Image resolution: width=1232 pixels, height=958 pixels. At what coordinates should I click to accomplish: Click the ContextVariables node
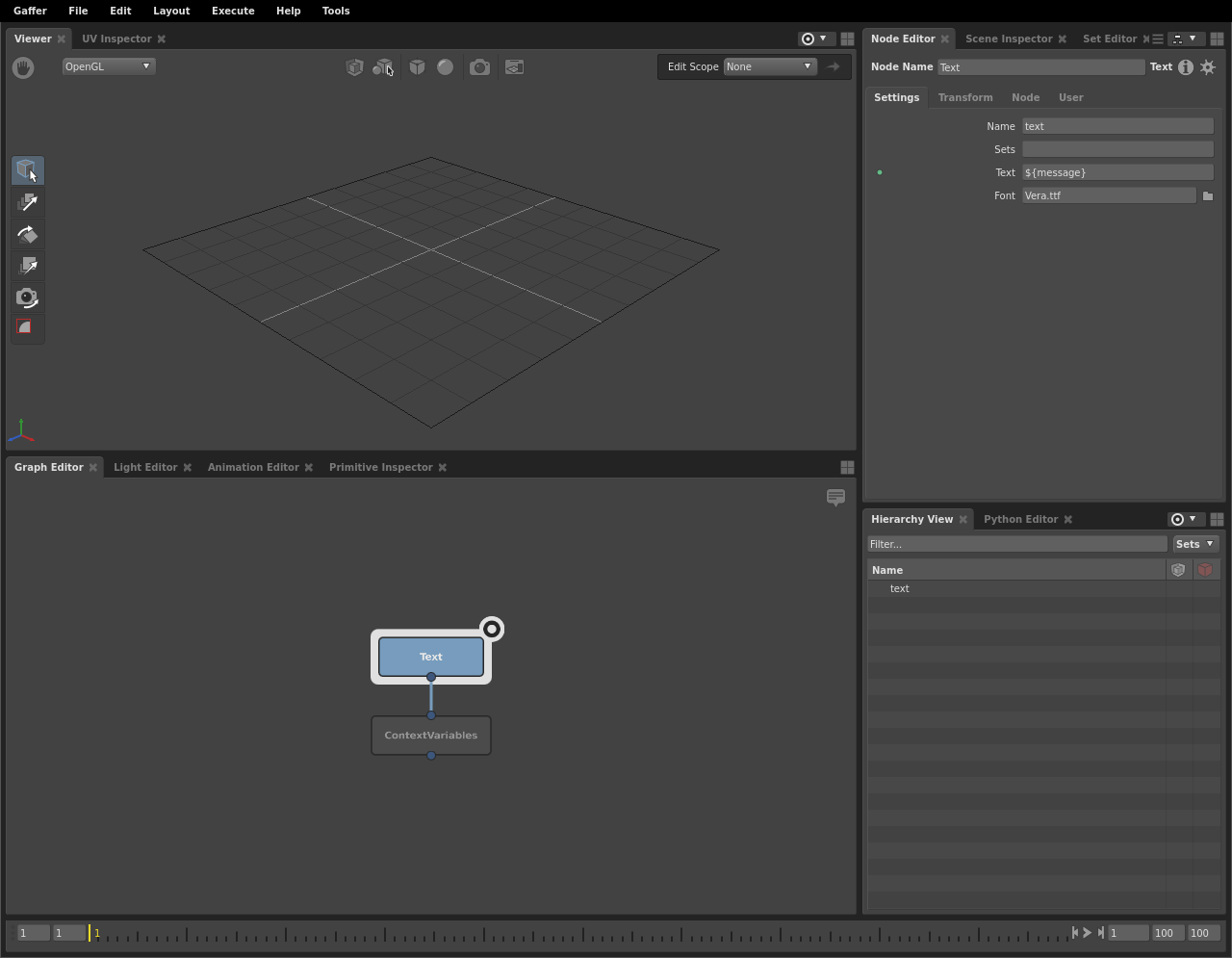tap(431, 736)
